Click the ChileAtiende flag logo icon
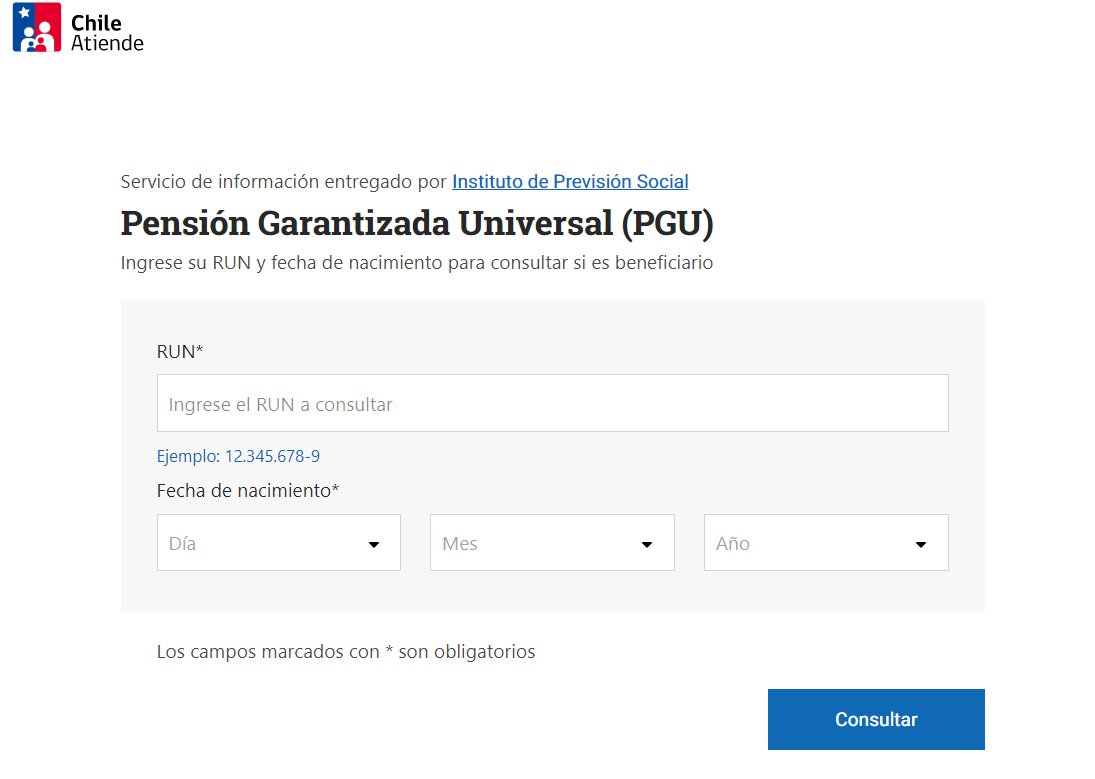The height and width of the screenshot is (779, 1095). click(36, 28)
